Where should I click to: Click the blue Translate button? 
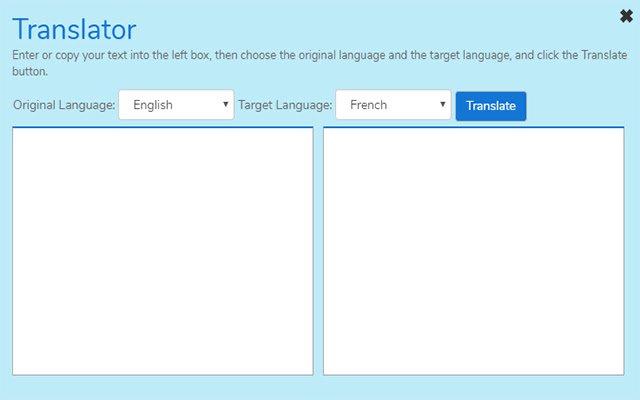click(491, 106)
